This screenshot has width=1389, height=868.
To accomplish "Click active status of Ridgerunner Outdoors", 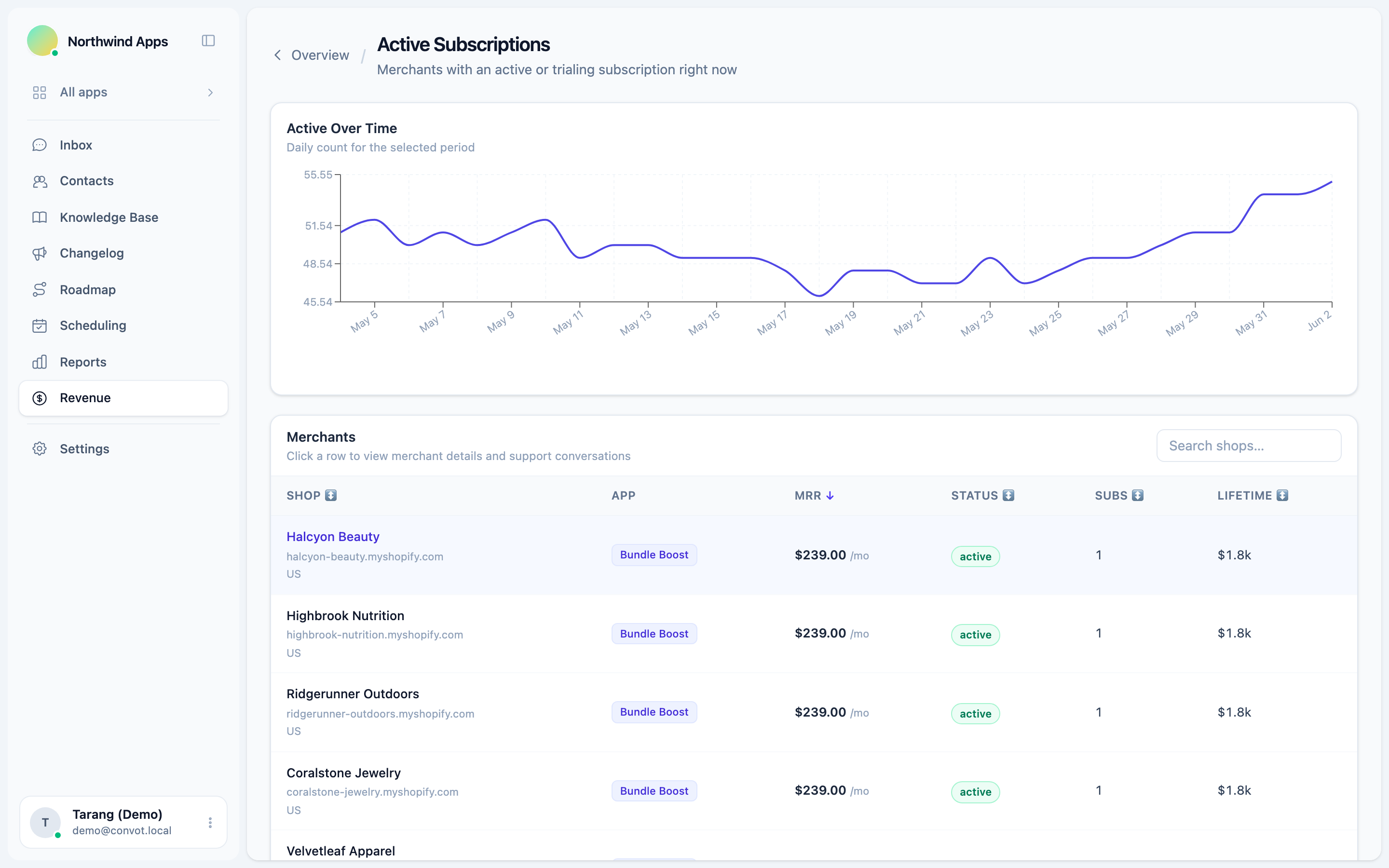I will pos(975,714).
